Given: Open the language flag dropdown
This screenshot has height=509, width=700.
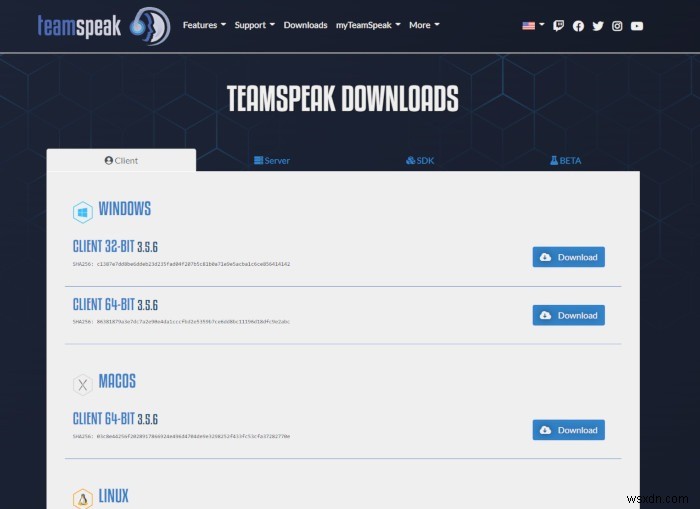Looking at the screenshot, I should 533,25.
